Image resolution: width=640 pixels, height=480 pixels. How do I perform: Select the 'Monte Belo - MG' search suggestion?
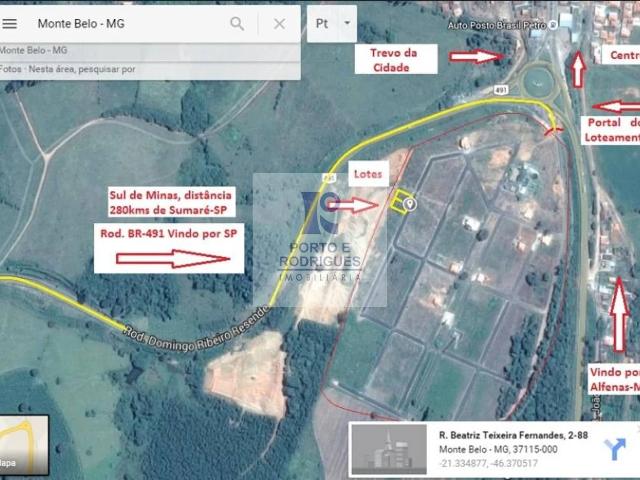point(150,51)
